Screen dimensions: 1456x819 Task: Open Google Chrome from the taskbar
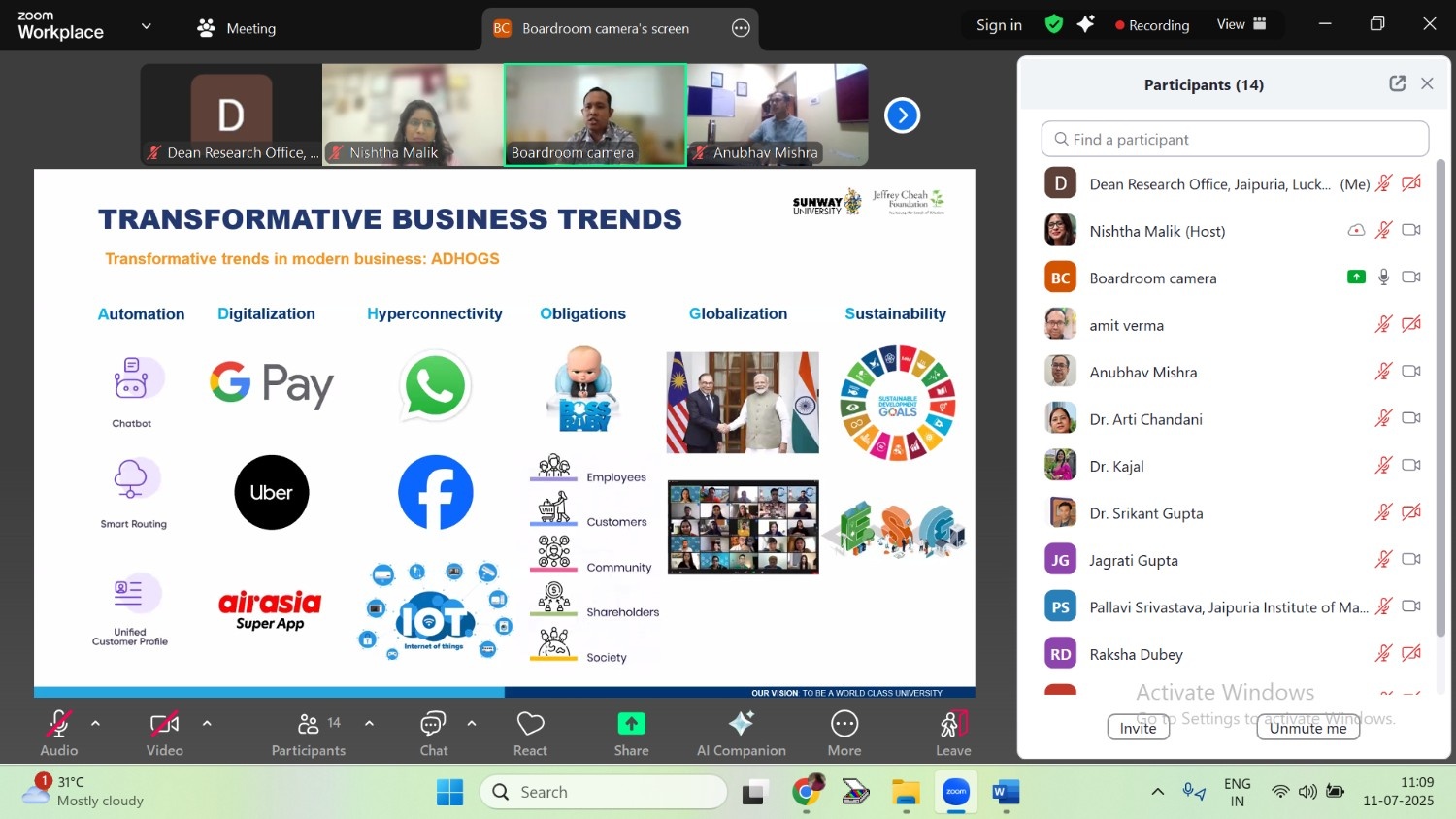pos(806,792)
